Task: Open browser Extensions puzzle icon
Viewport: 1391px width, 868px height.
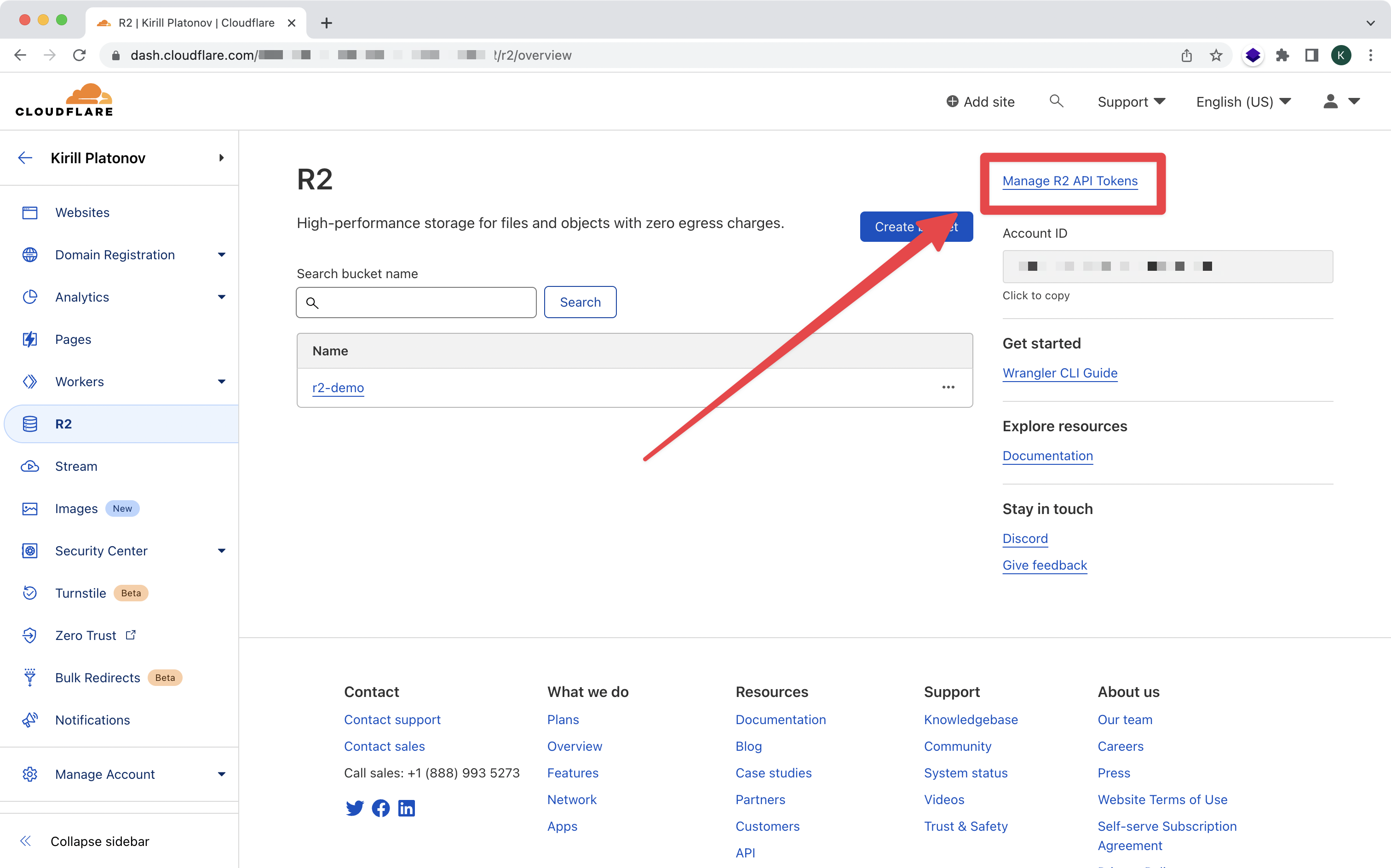Action: click(x=1282, y=55)
